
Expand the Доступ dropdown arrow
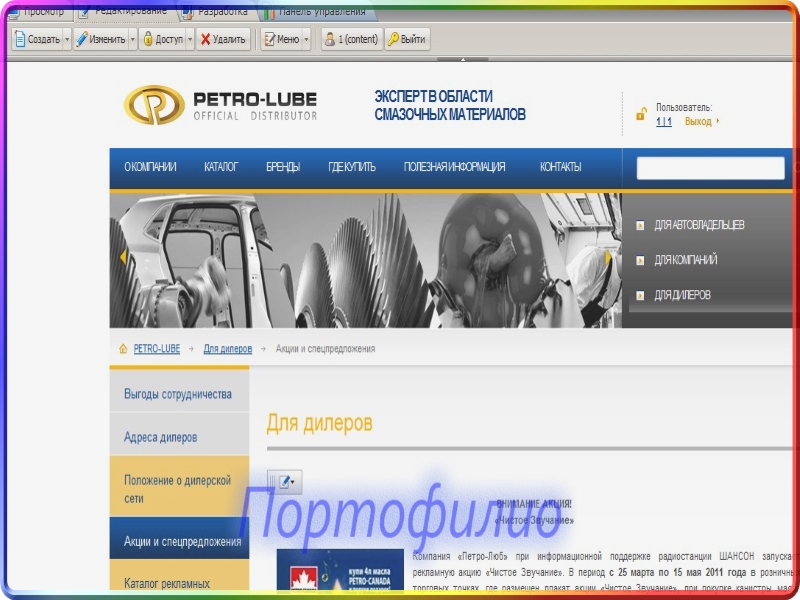coord(190,39)
